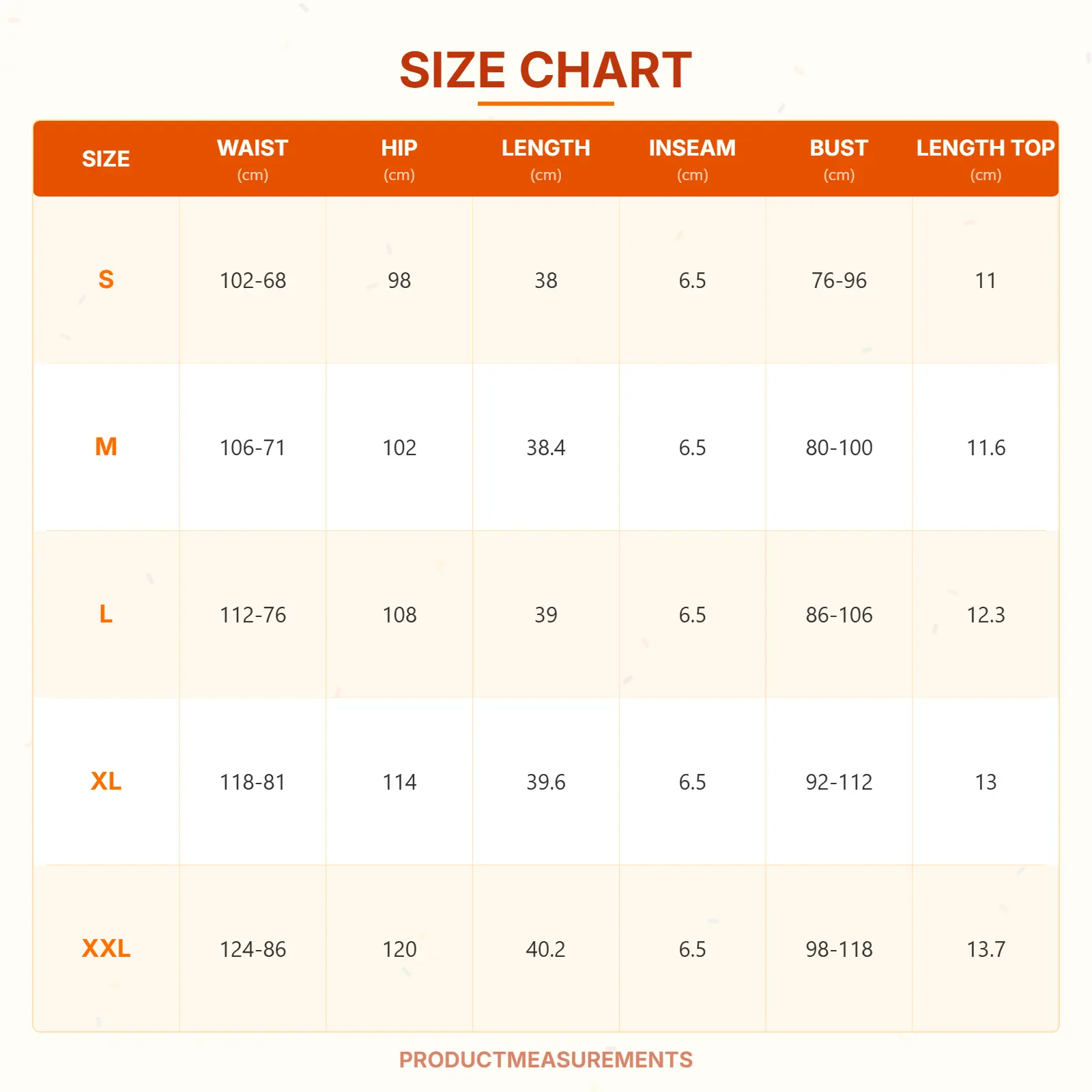Select the XXL size row label
Image resolution: width=1092 pixels, height=1092 pixels.
point(106,949)
